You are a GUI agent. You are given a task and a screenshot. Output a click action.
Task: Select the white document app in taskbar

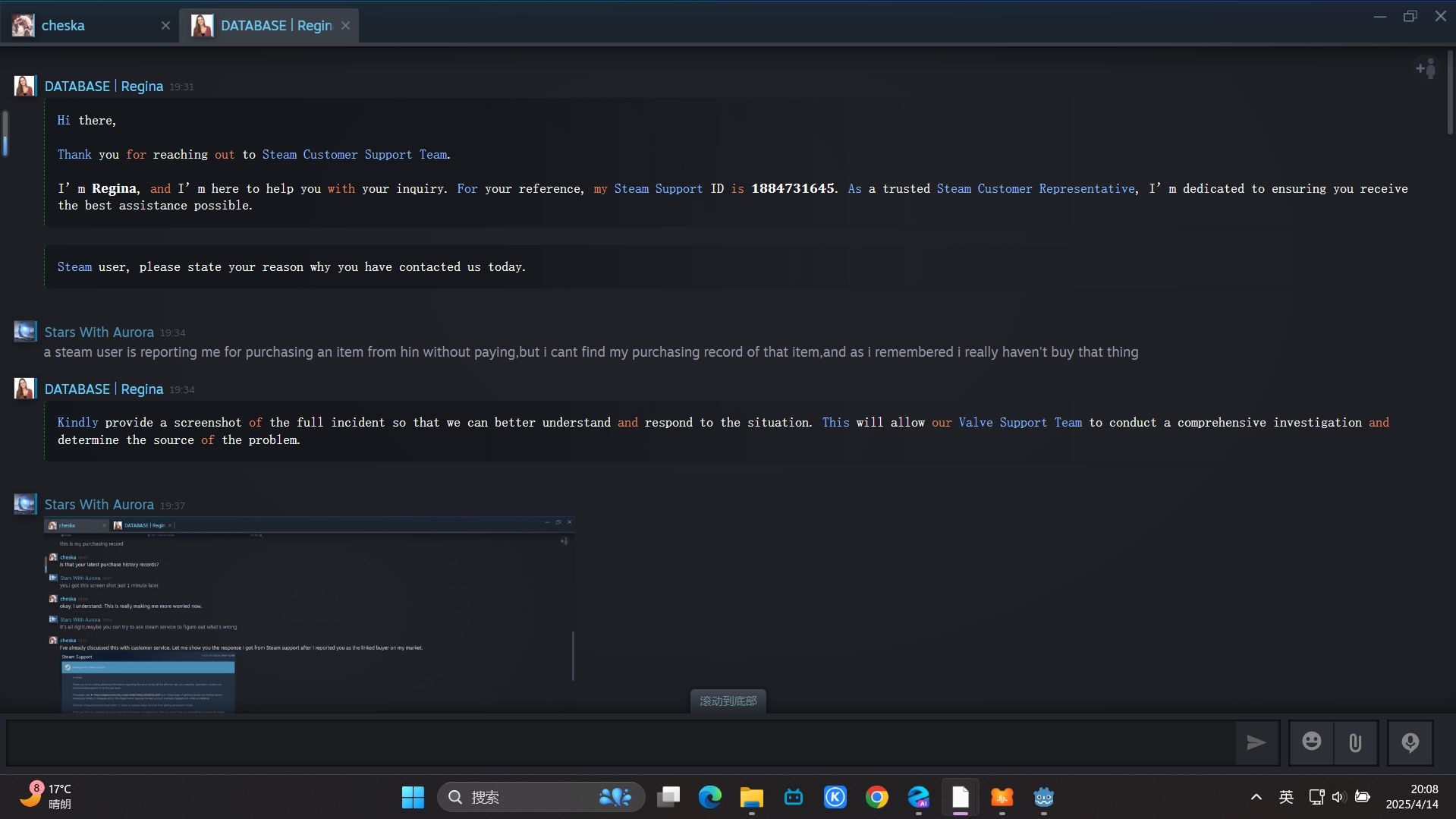[961, 797]
